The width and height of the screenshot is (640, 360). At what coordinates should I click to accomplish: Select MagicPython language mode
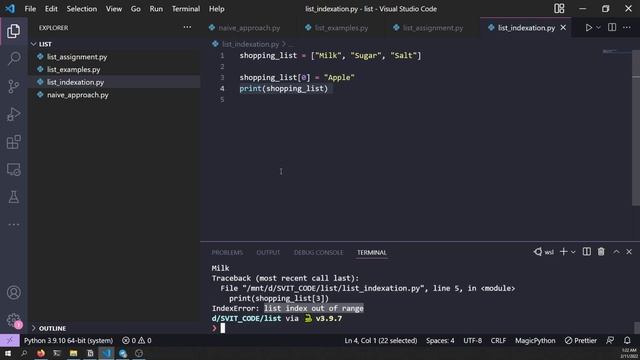point(535,340)
